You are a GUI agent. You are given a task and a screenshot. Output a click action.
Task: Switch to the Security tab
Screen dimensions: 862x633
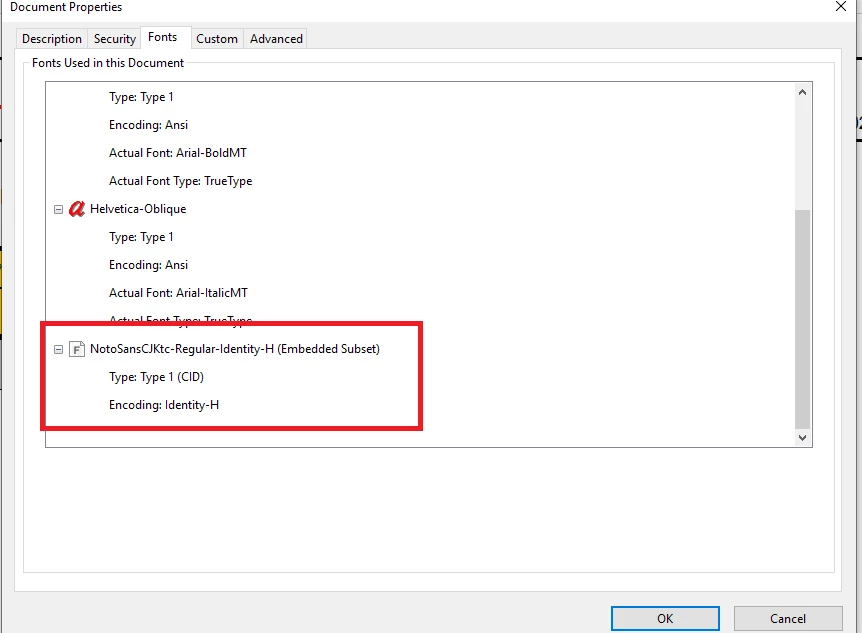[114, 38]
